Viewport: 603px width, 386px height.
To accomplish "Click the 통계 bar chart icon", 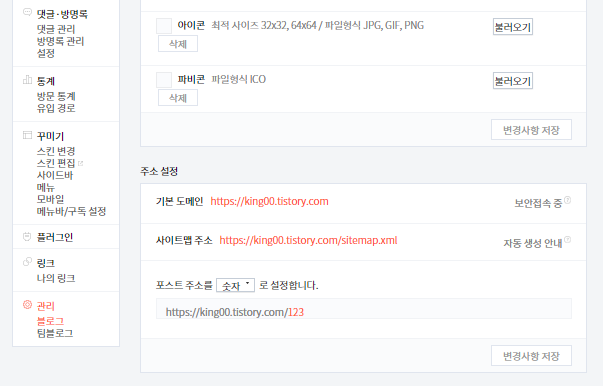I will pos(27,80).
